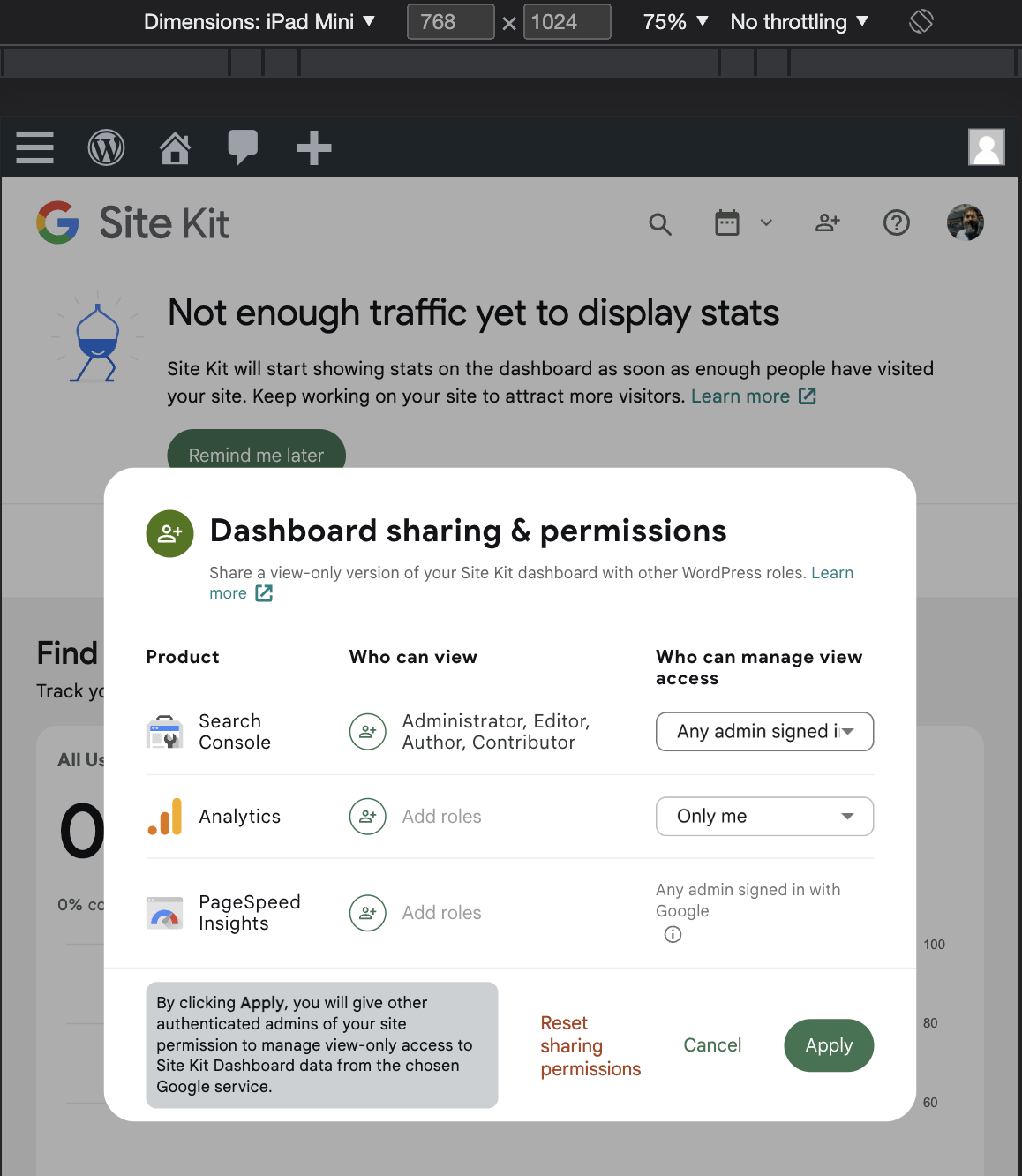The image size is (1022, 1176).
Task: Click the WordPress logo icon
Action: pyautogui.click(x=106, y=147)
